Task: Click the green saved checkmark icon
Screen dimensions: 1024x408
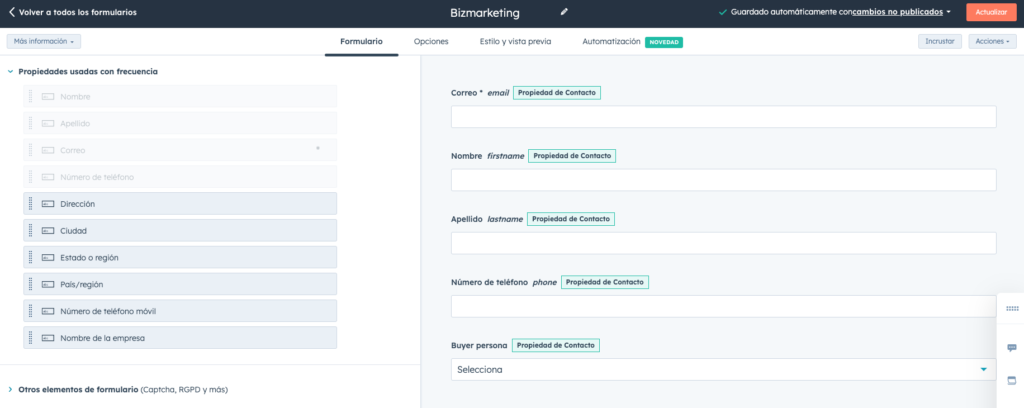Action: (722, 12)
